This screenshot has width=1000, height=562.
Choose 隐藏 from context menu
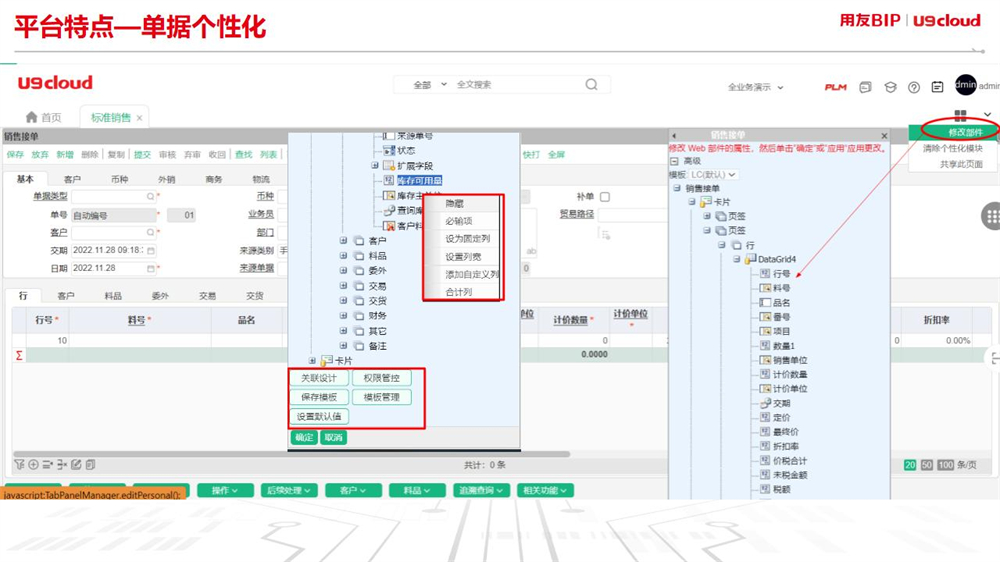(462, 203)
